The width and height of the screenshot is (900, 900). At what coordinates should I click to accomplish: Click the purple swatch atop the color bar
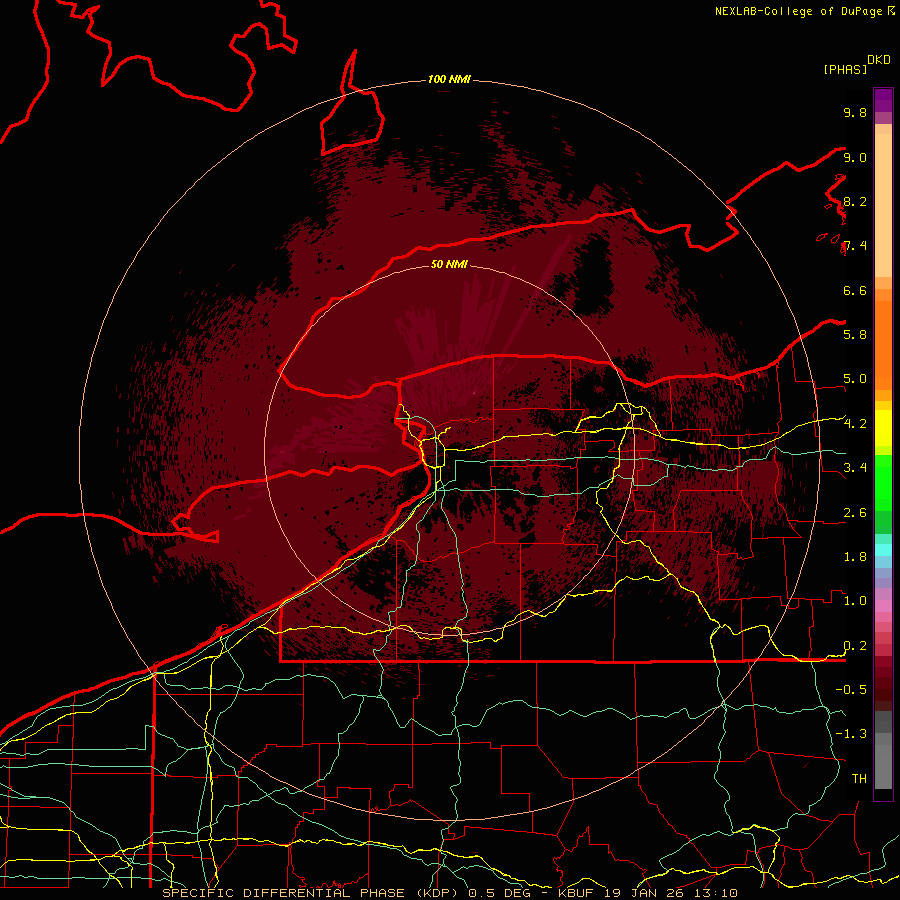point(883,100)
